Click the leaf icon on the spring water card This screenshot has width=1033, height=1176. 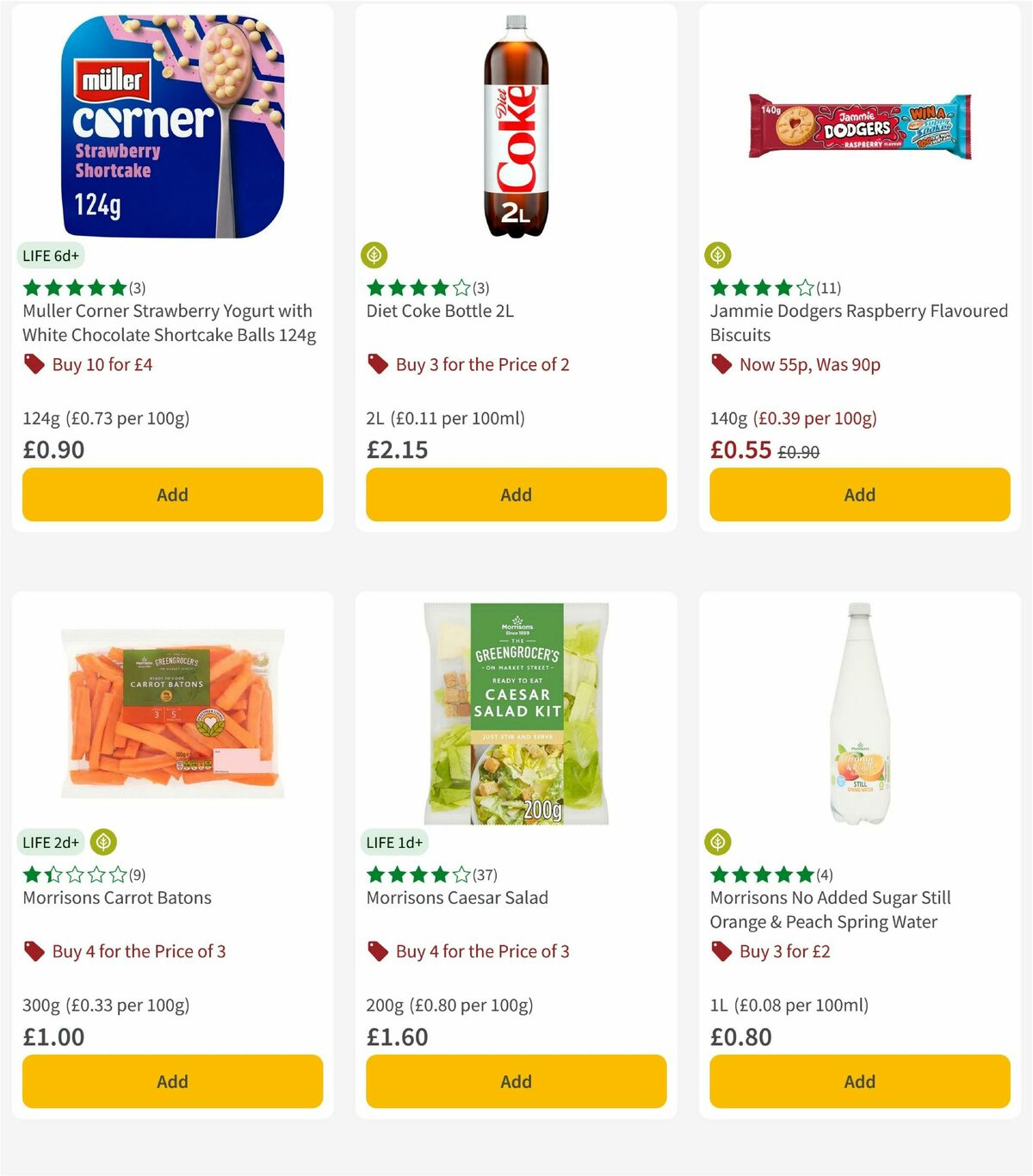[x=720, y=842]
